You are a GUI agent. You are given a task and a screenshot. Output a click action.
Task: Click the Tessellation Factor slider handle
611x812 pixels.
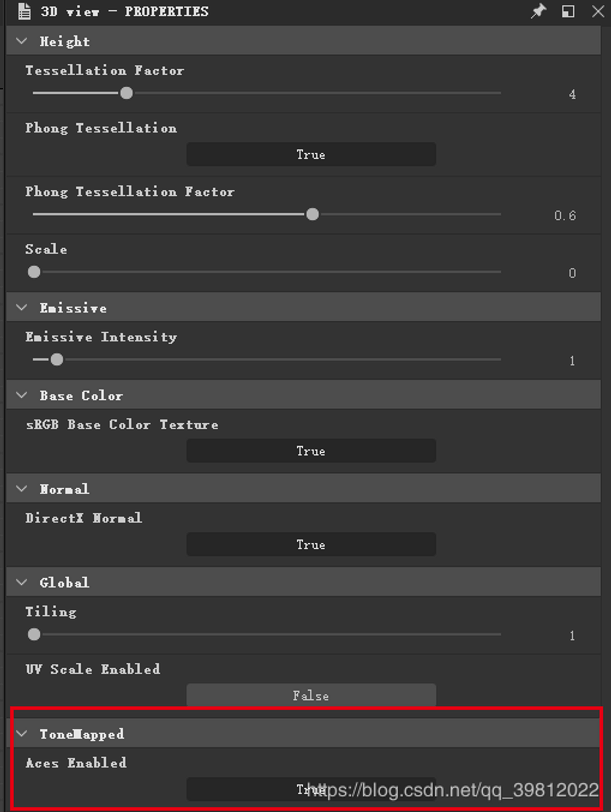tap(126, 93)
